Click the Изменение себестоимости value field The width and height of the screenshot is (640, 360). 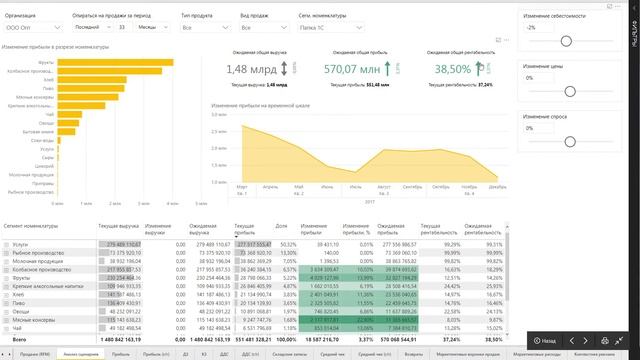538,28
